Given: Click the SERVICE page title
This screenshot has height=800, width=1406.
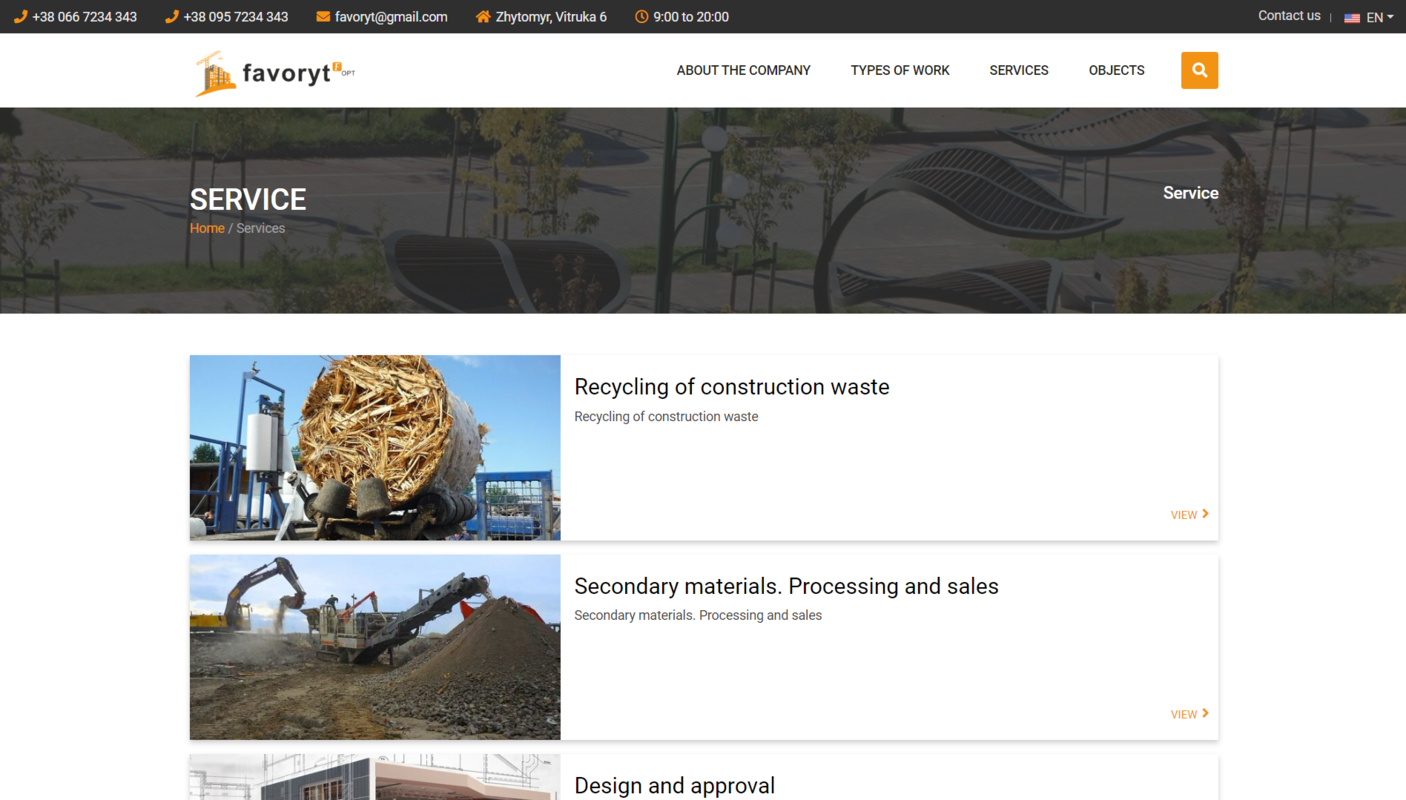Looking at the screenshot, I should [248, 199].
